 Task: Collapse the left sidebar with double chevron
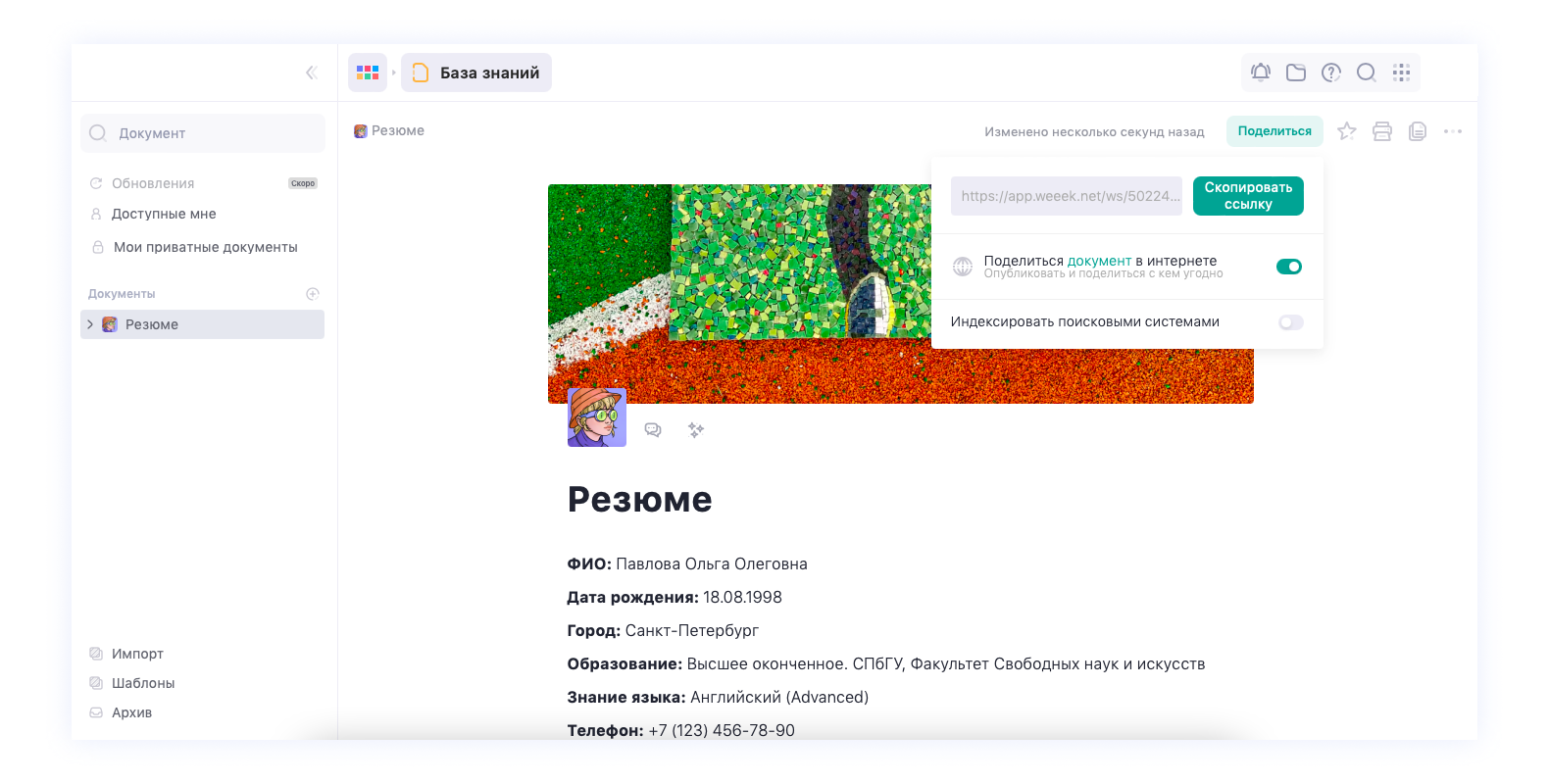point(311,73)
